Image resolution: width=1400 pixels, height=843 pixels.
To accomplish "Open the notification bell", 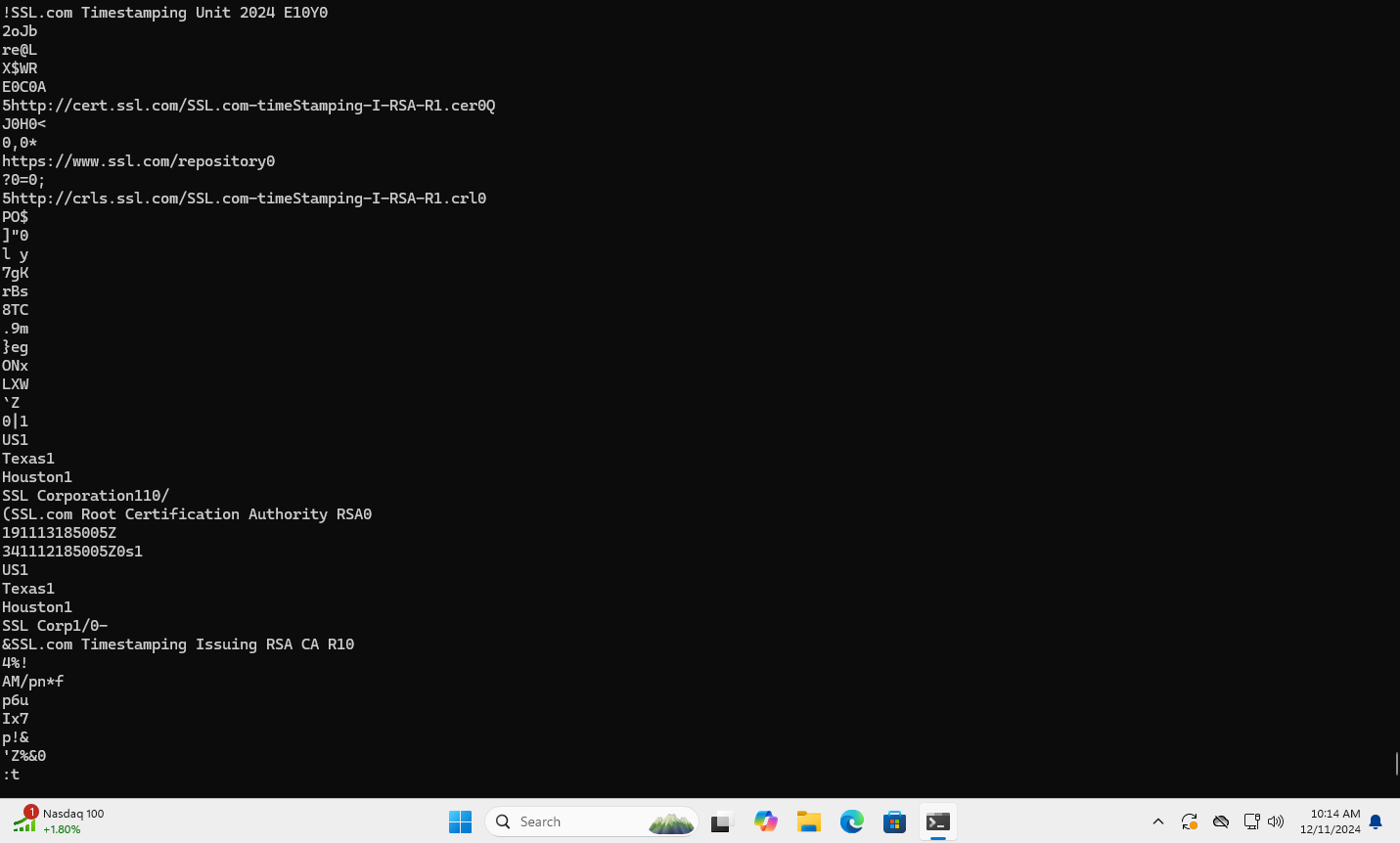I will pyautogui.click(x=1376, y=821).
